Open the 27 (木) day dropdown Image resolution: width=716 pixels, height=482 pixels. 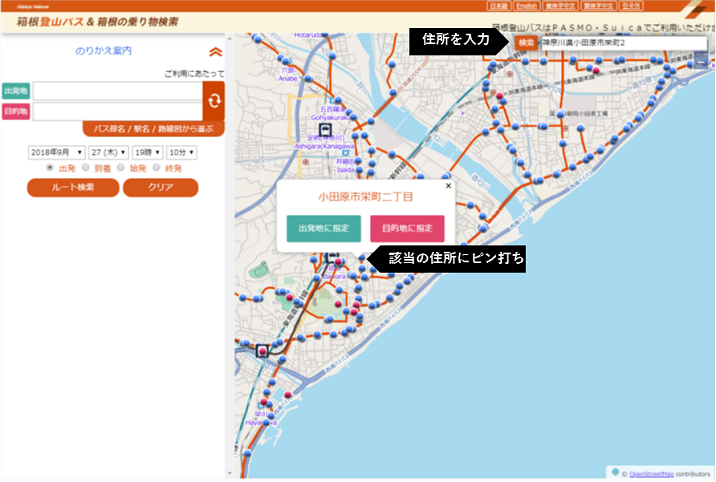(107, 152)
